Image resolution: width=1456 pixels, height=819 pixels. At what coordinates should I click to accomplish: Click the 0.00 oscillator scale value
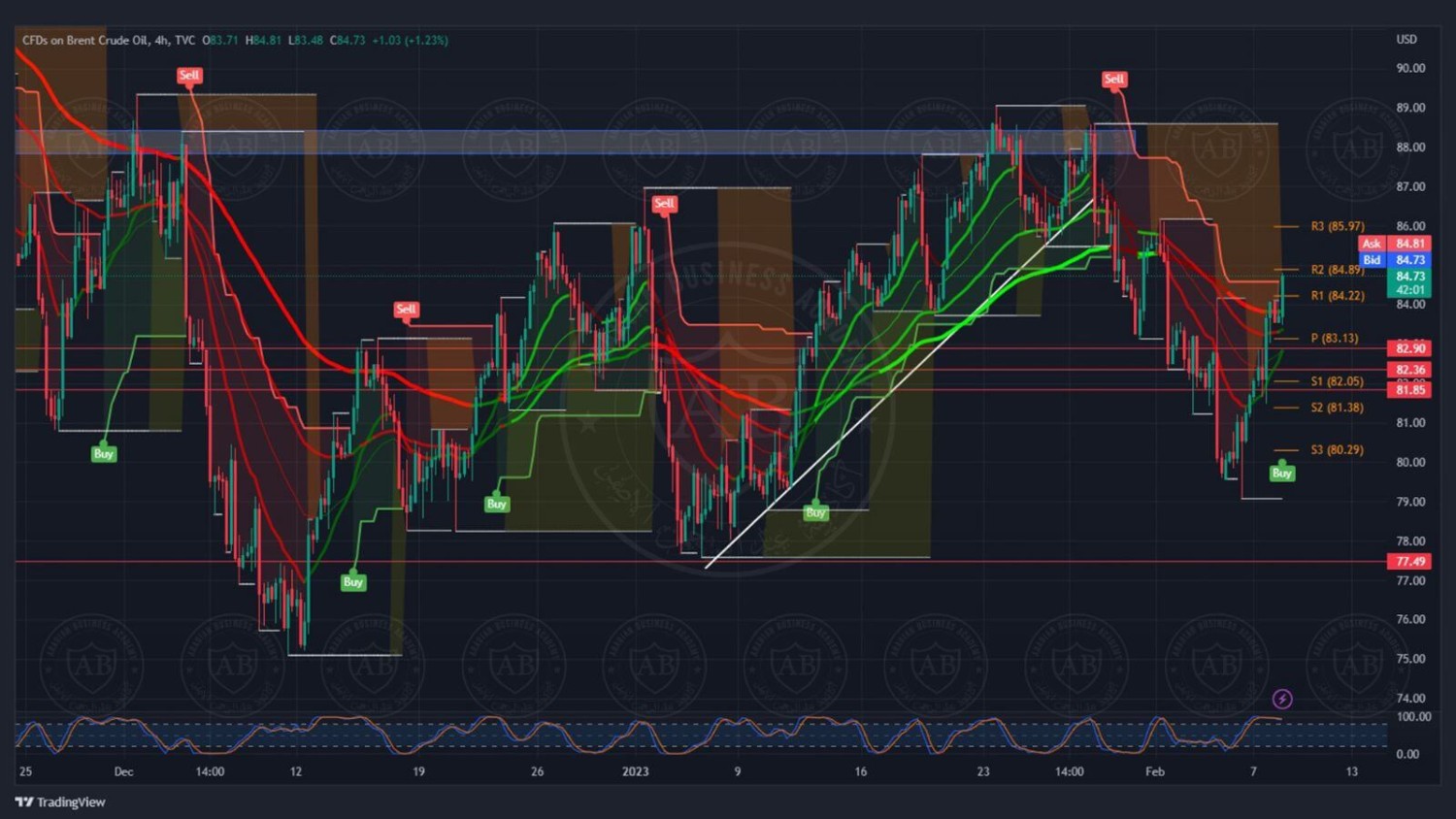coord(1407,754)
